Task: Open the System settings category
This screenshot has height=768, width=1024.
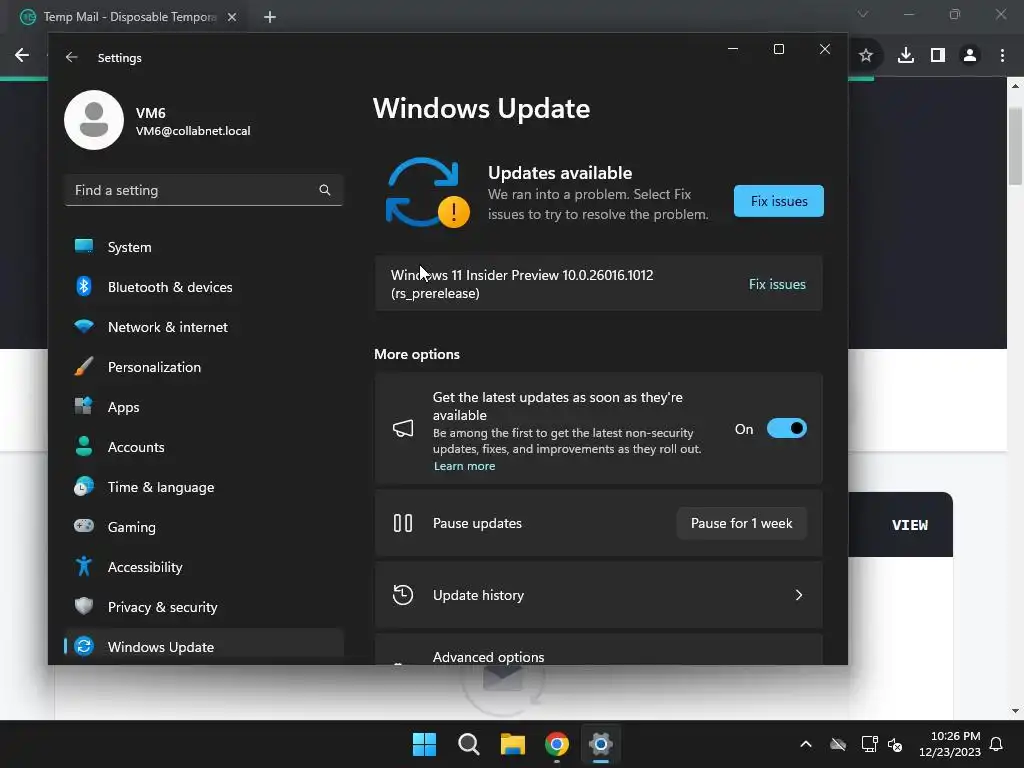Action: 204,247
